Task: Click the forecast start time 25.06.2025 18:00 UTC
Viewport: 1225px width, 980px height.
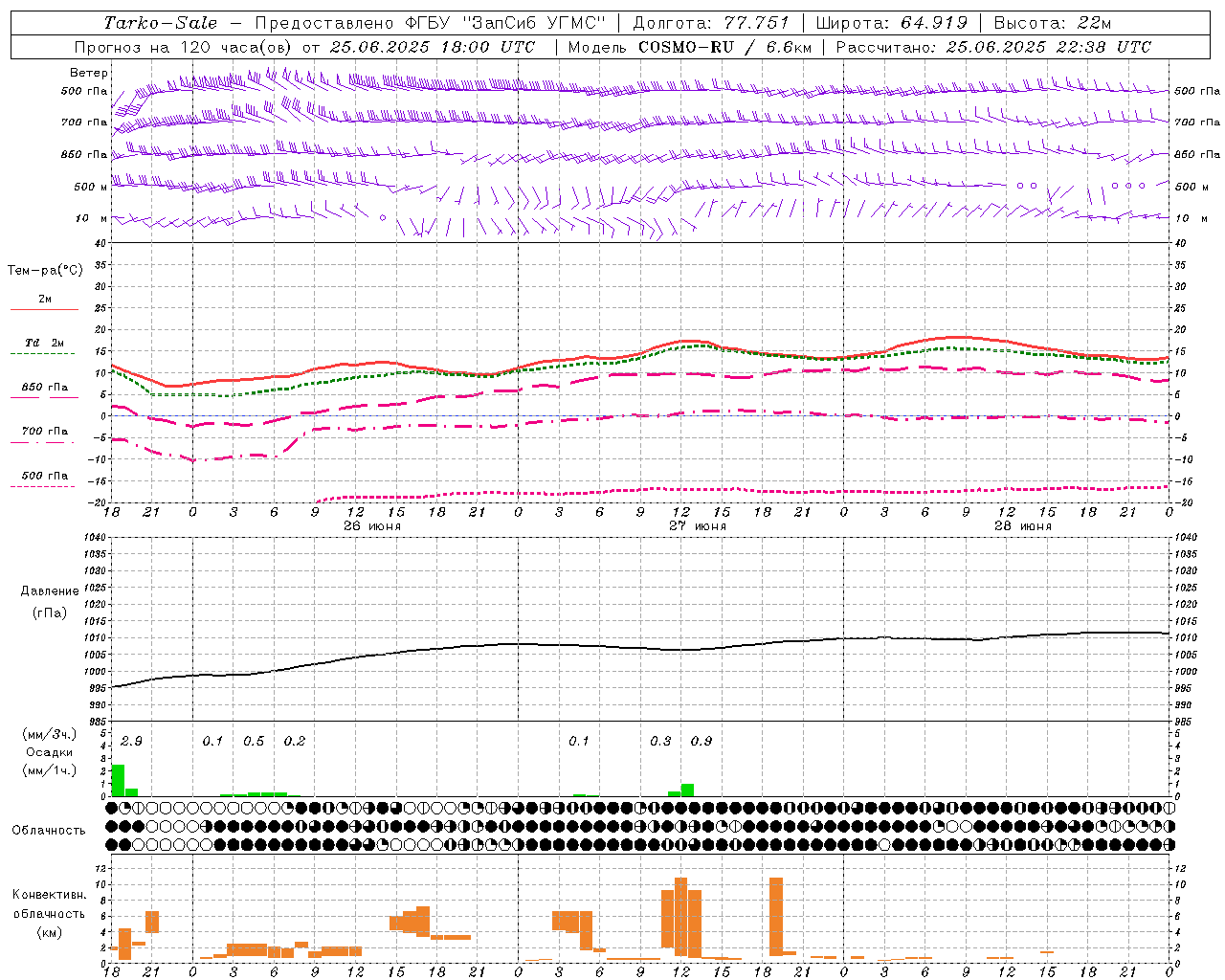Action: click(432, 47)
